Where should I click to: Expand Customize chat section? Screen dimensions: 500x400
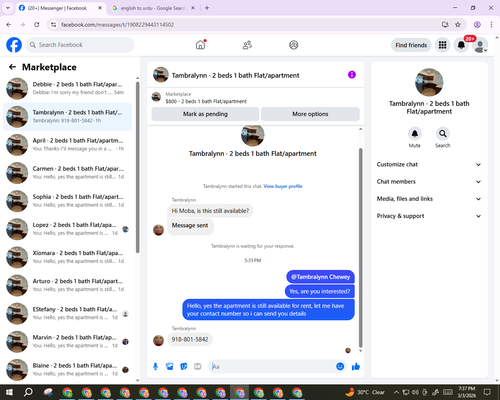(x=429, y=164)
